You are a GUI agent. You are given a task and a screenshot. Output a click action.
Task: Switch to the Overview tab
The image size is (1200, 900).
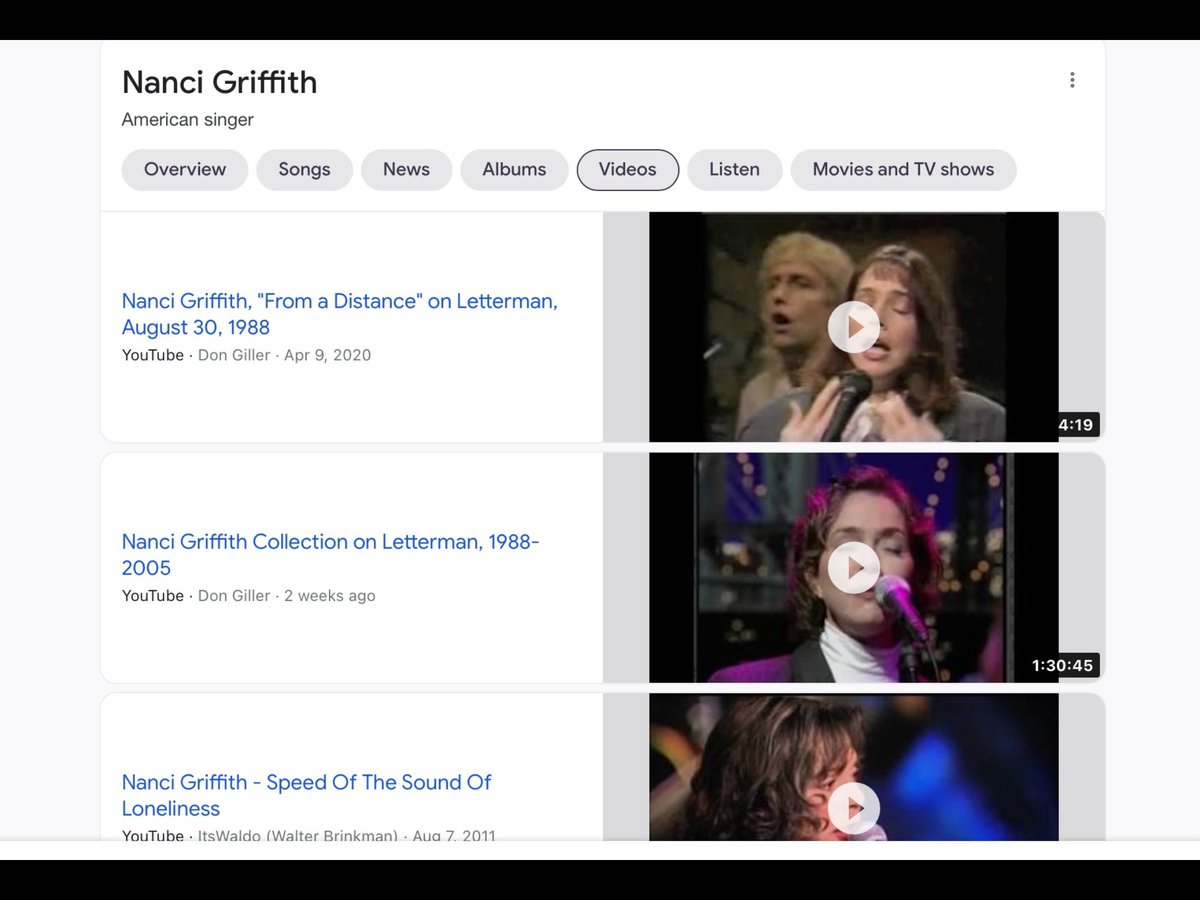(185, 170)
